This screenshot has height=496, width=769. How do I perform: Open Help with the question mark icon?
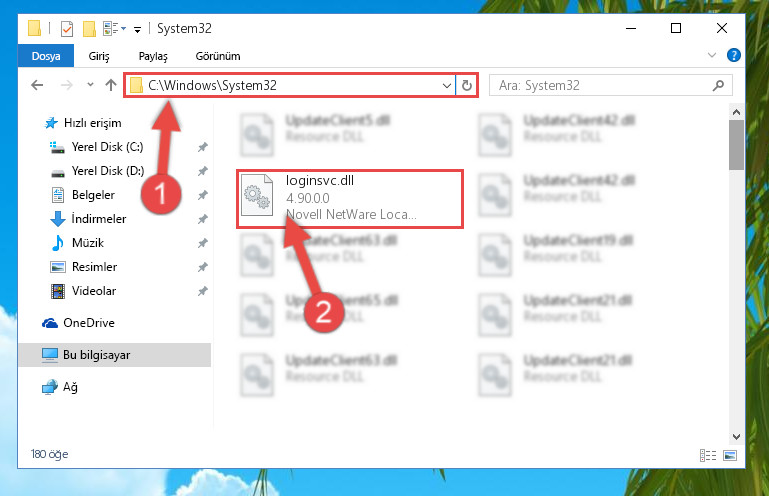(x=735, y=56)
